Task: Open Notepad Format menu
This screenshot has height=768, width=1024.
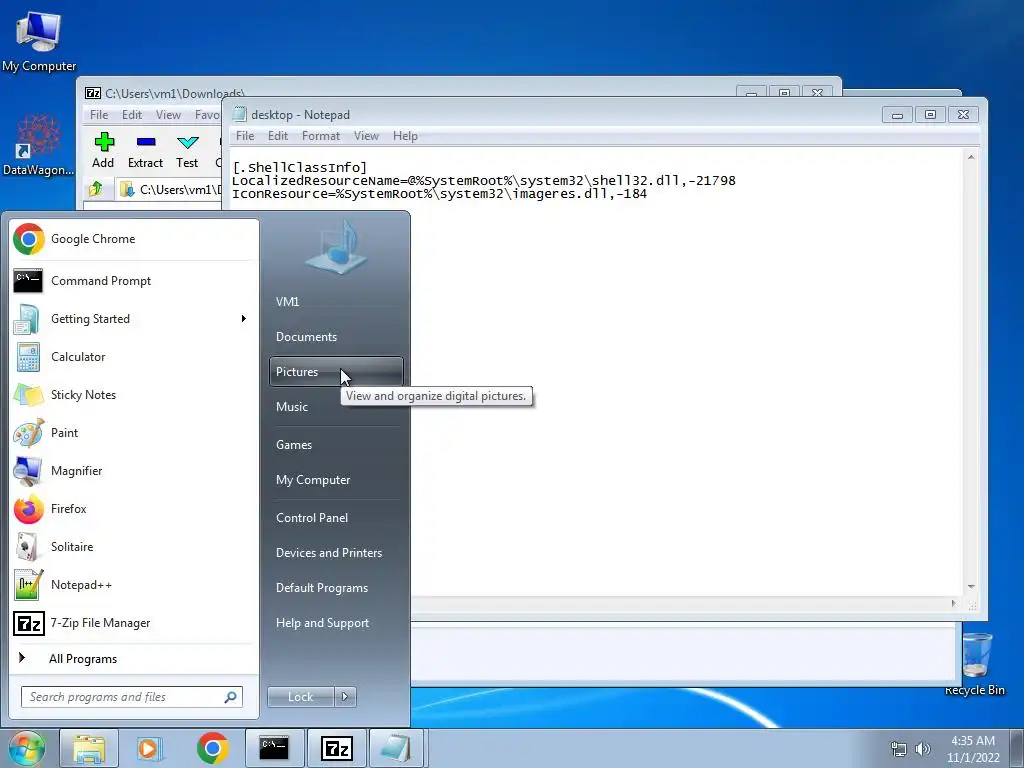Action: [321, 136]
